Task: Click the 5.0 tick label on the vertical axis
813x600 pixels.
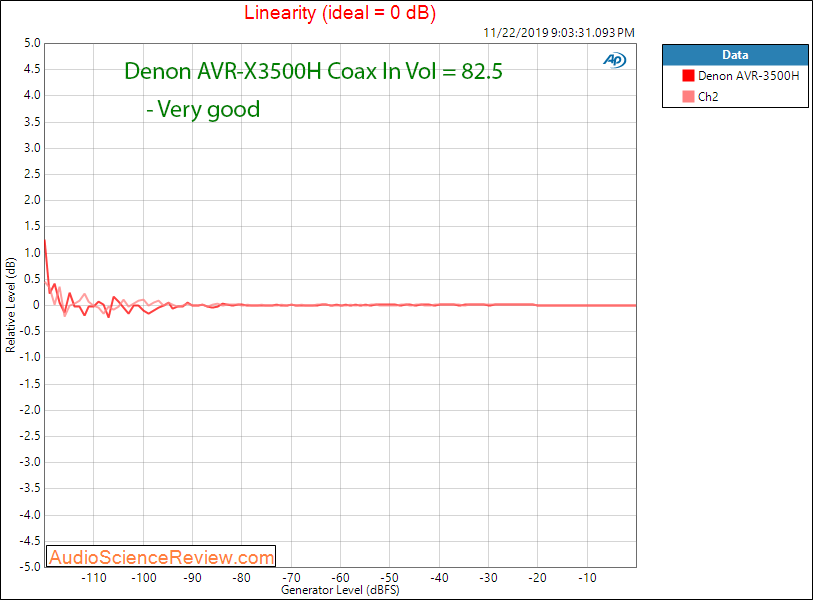Action: coord(32,43)
